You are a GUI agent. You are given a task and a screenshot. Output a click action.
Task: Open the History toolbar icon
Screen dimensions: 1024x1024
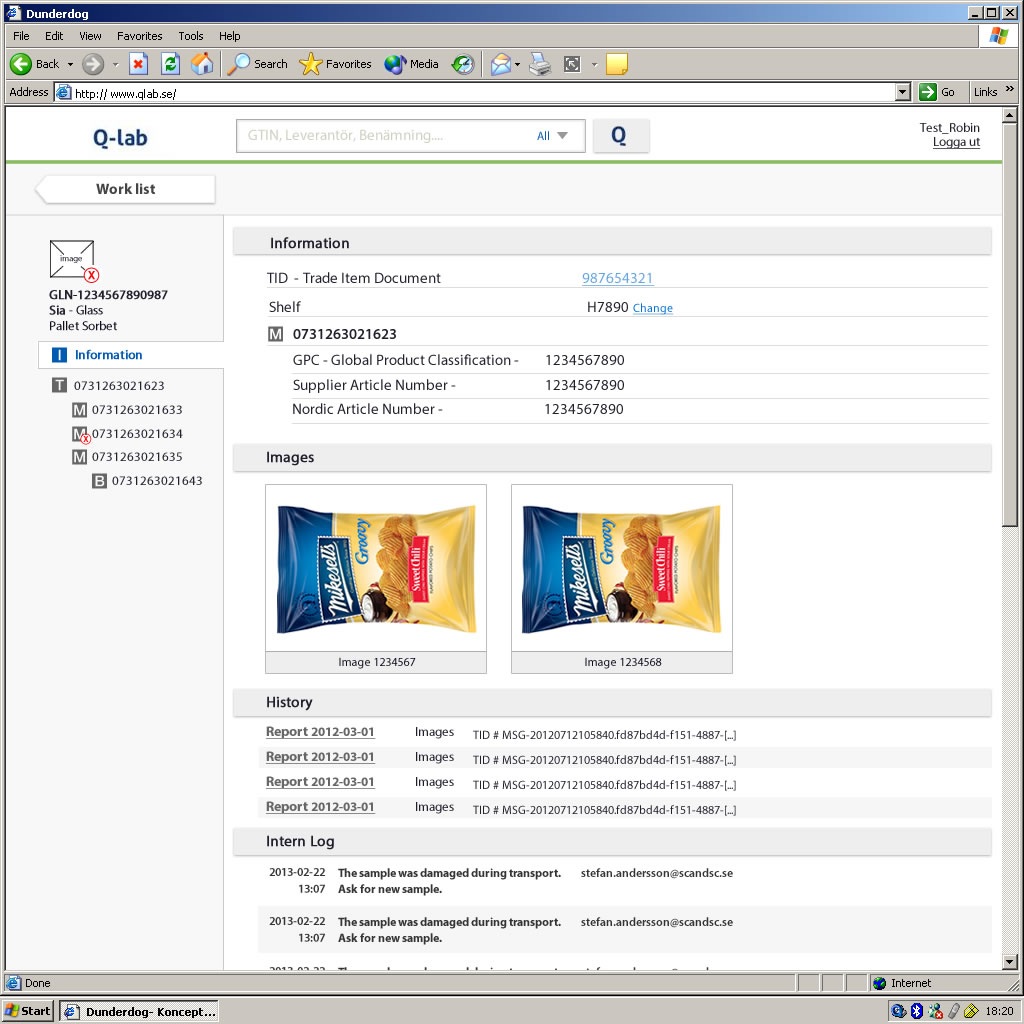pos(462,64)
